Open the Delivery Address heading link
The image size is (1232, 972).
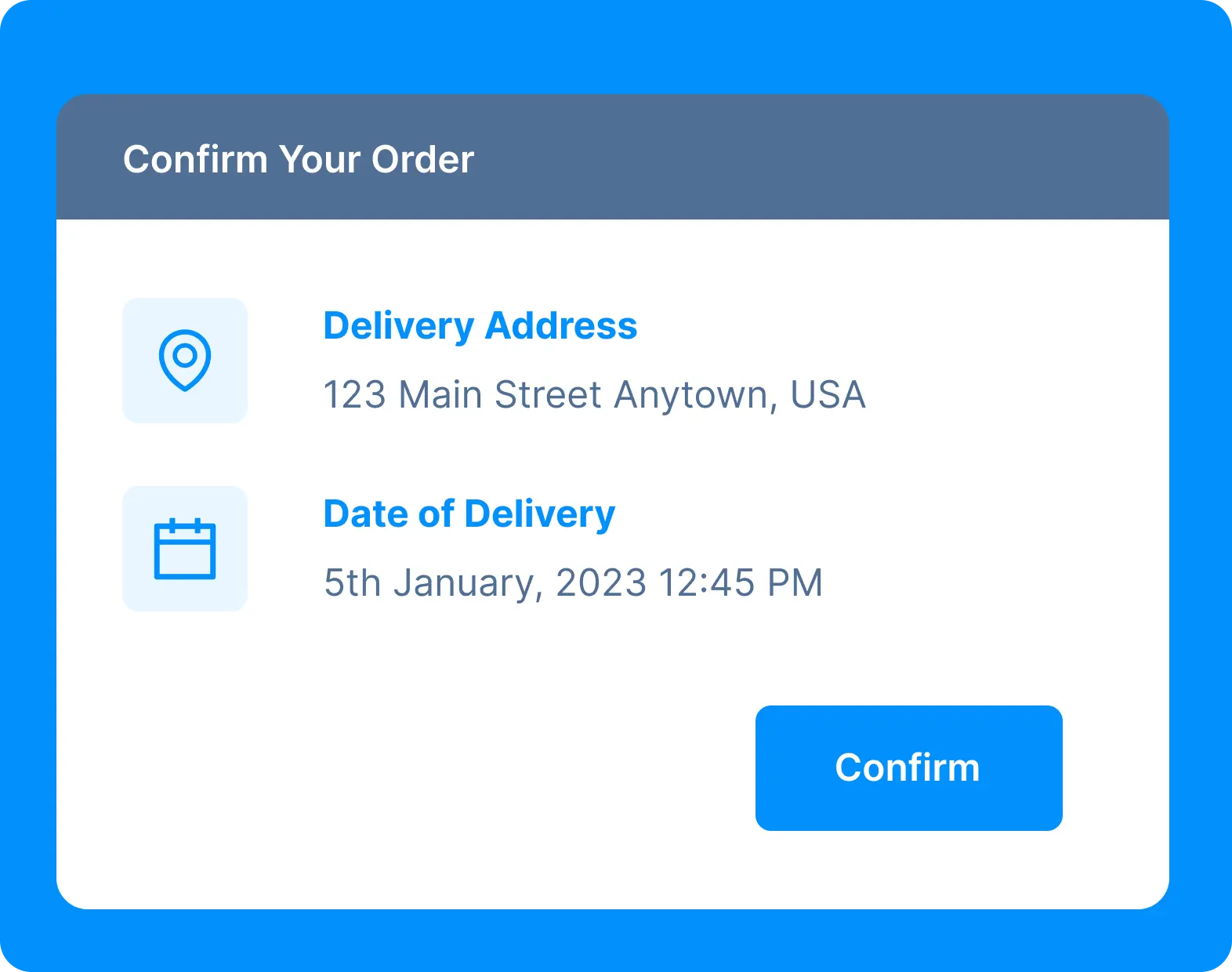481,327
